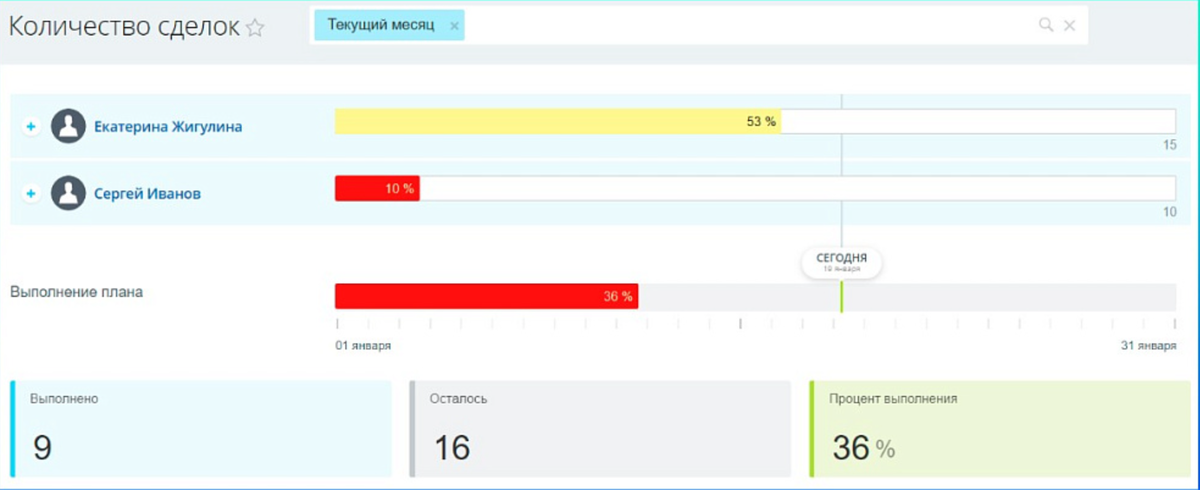Click the Выполнение плана label
Image resolution: width=1200 pixels, height=490 pixels.
(76, 293)
